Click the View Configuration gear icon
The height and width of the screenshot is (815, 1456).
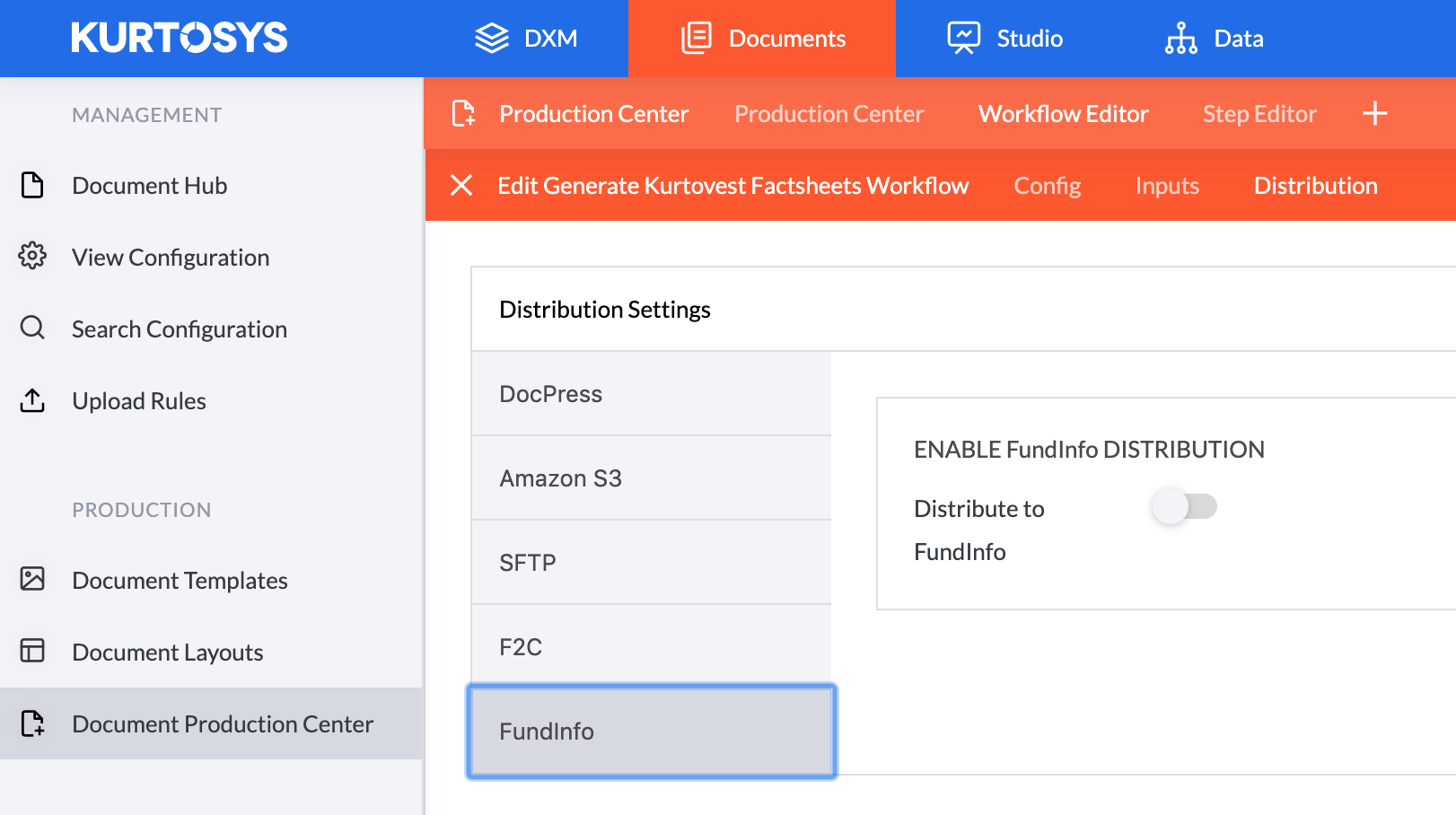pos(32,257)
